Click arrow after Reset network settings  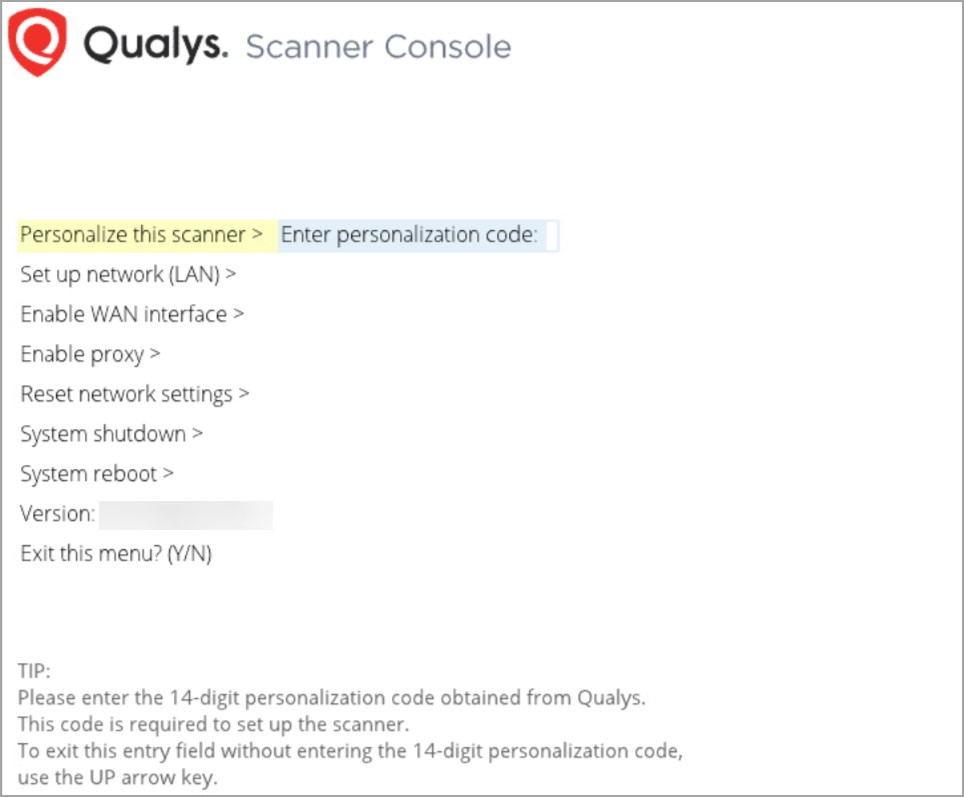click(x=244, y=394)
